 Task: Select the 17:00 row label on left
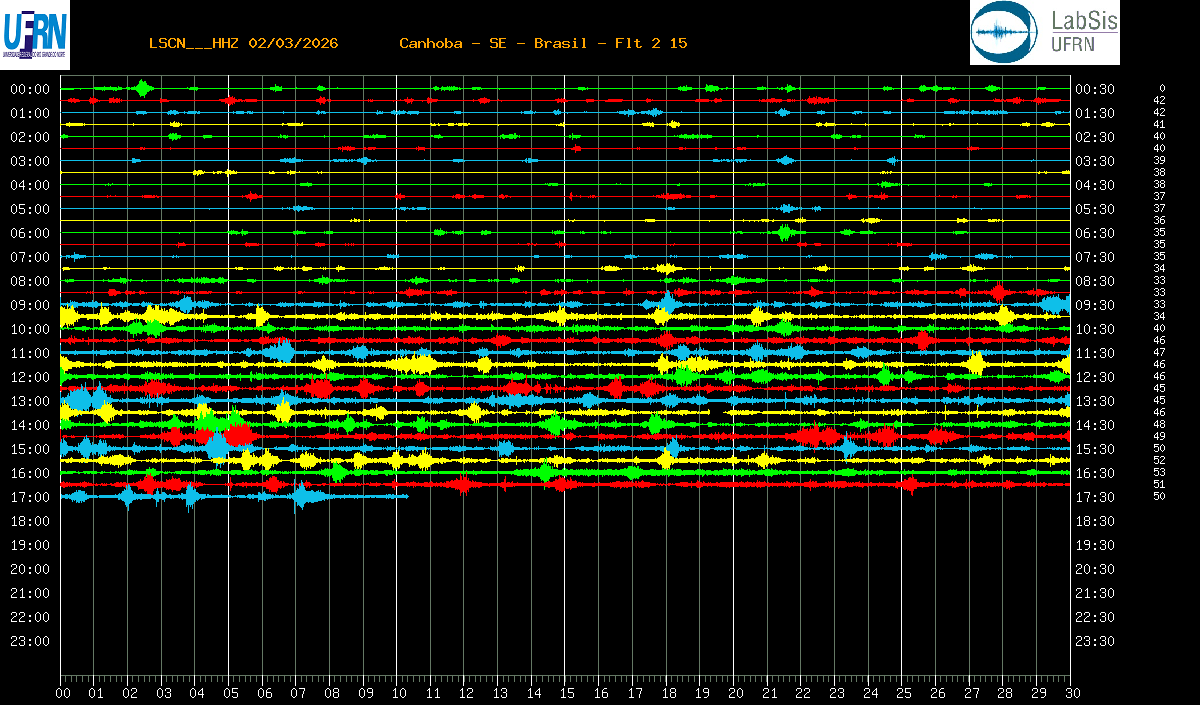point(30,497)
